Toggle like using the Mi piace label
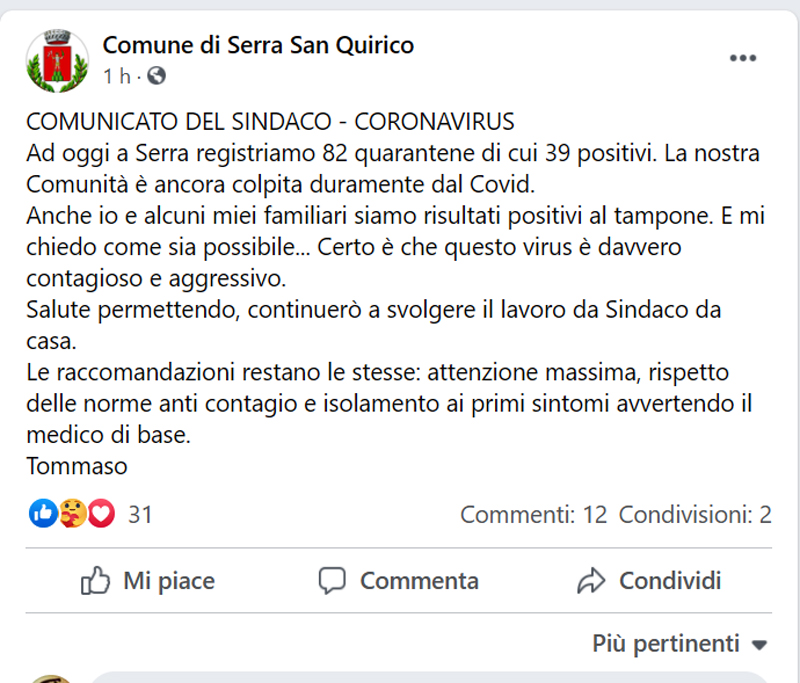Image resolution: width=800 pixels, height=683 pixels. [168, 581]
